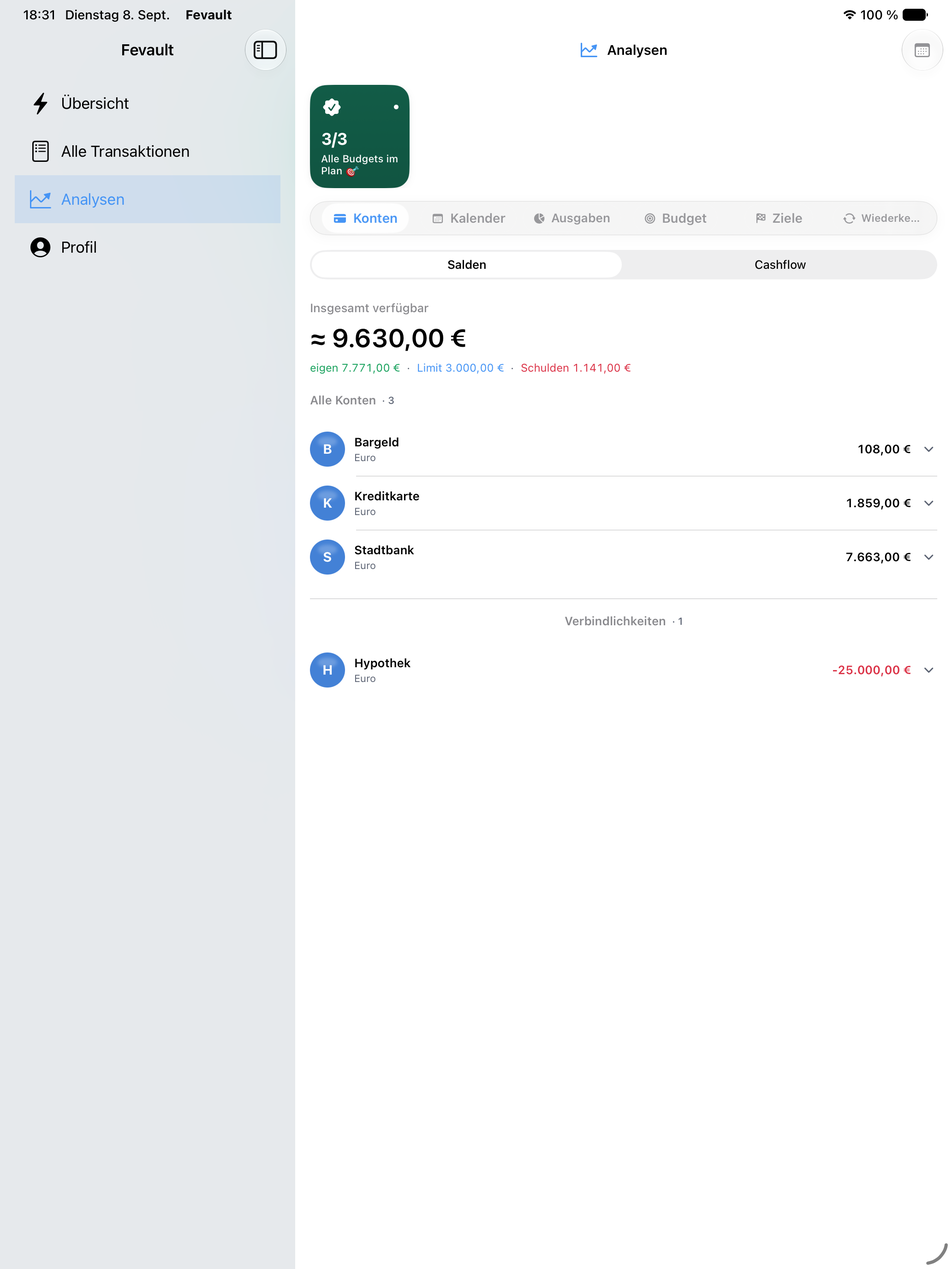Select the Ausgaben tab

coord(571,218)
